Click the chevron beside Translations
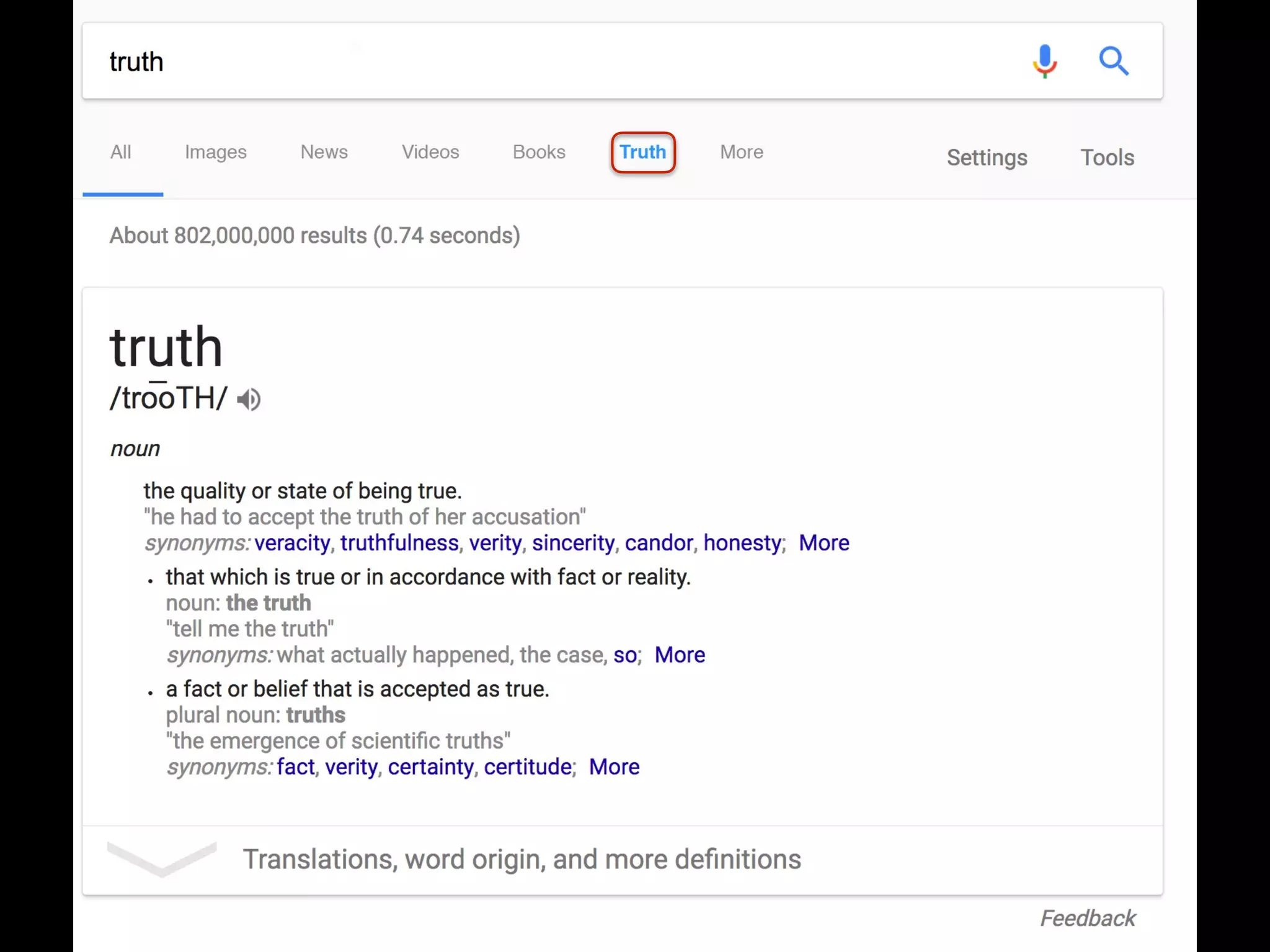Image resolution: width=1270 pixels, height=952 pixels. click(162, 859)
